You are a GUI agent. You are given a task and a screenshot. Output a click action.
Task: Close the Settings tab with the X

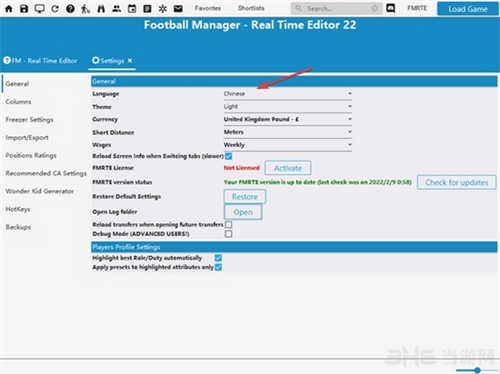pos(130,60)
